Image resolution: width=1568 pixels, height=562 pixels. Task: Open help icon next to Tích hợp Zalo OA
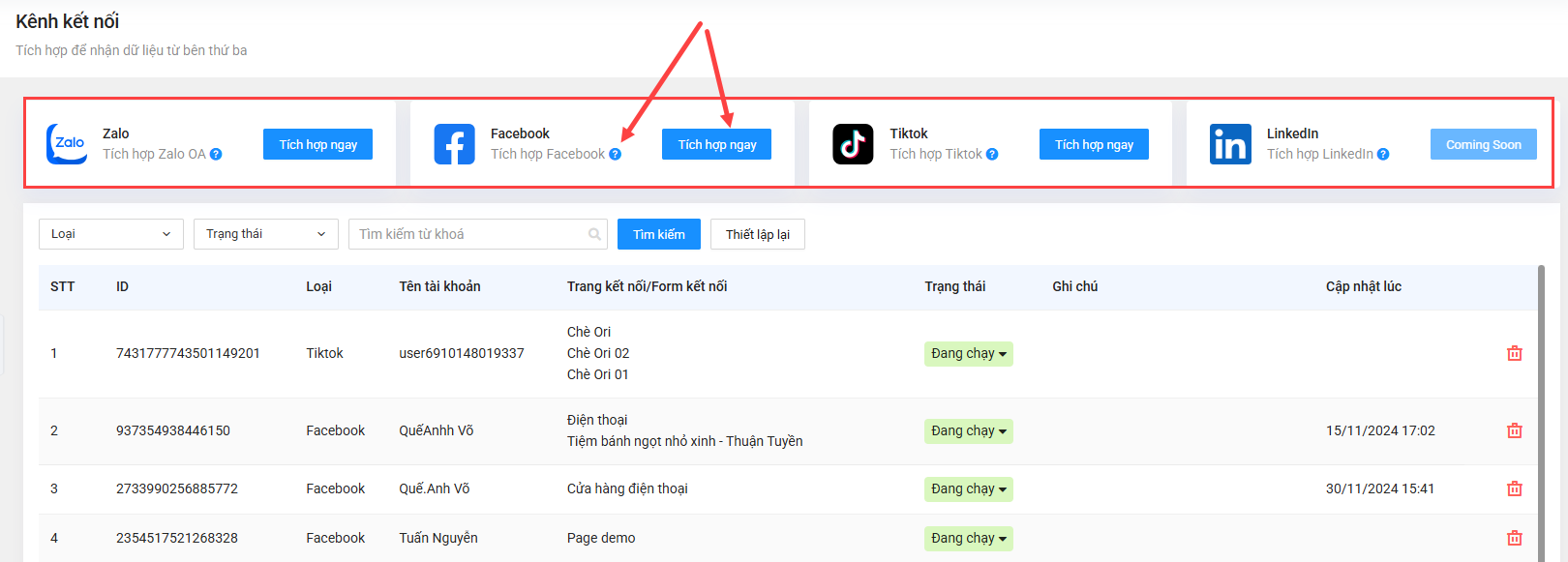(216, 154)
